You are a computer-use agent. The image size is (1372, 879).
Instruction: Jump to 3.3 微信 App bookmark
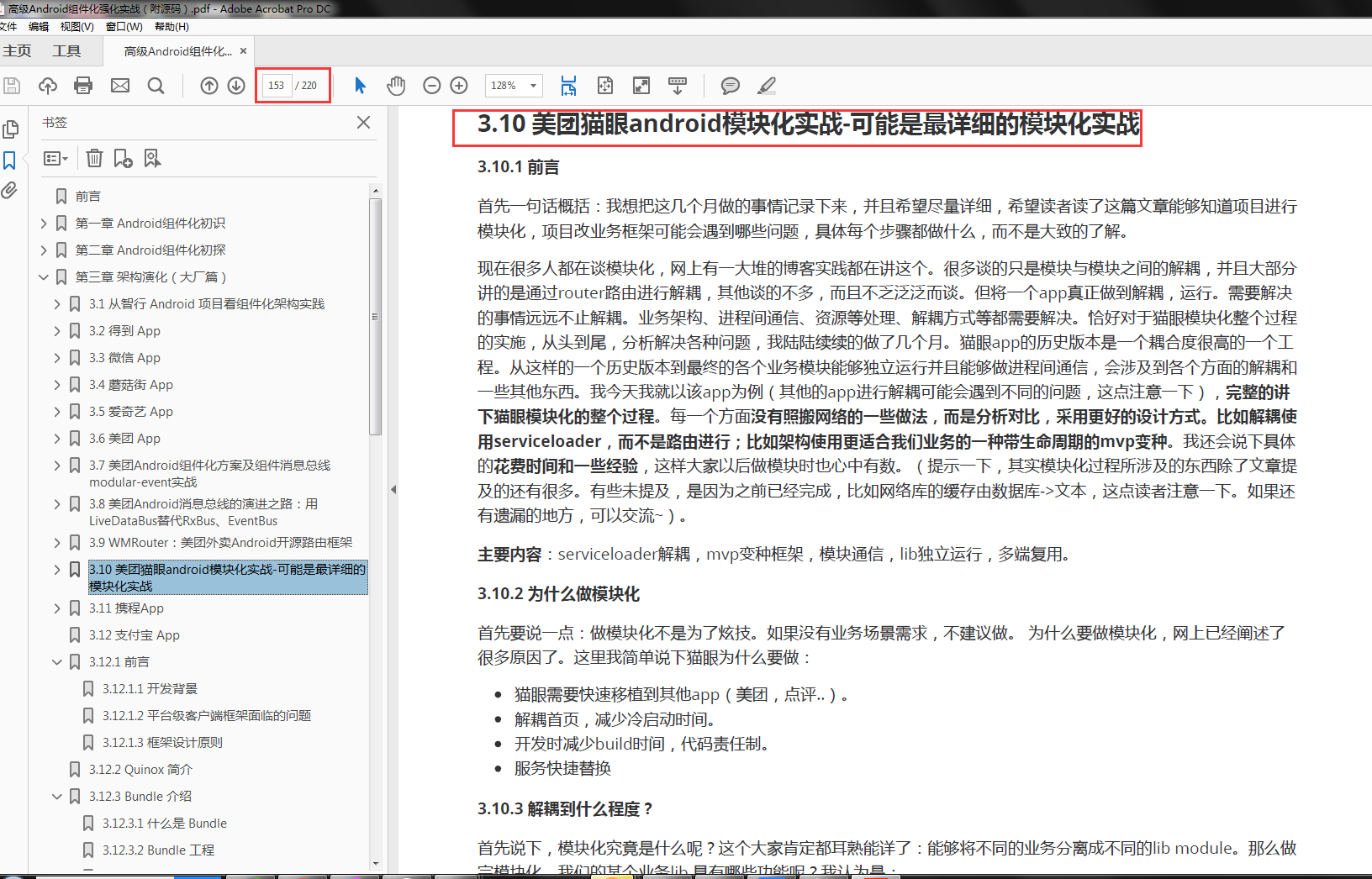(x=124, y=358)
